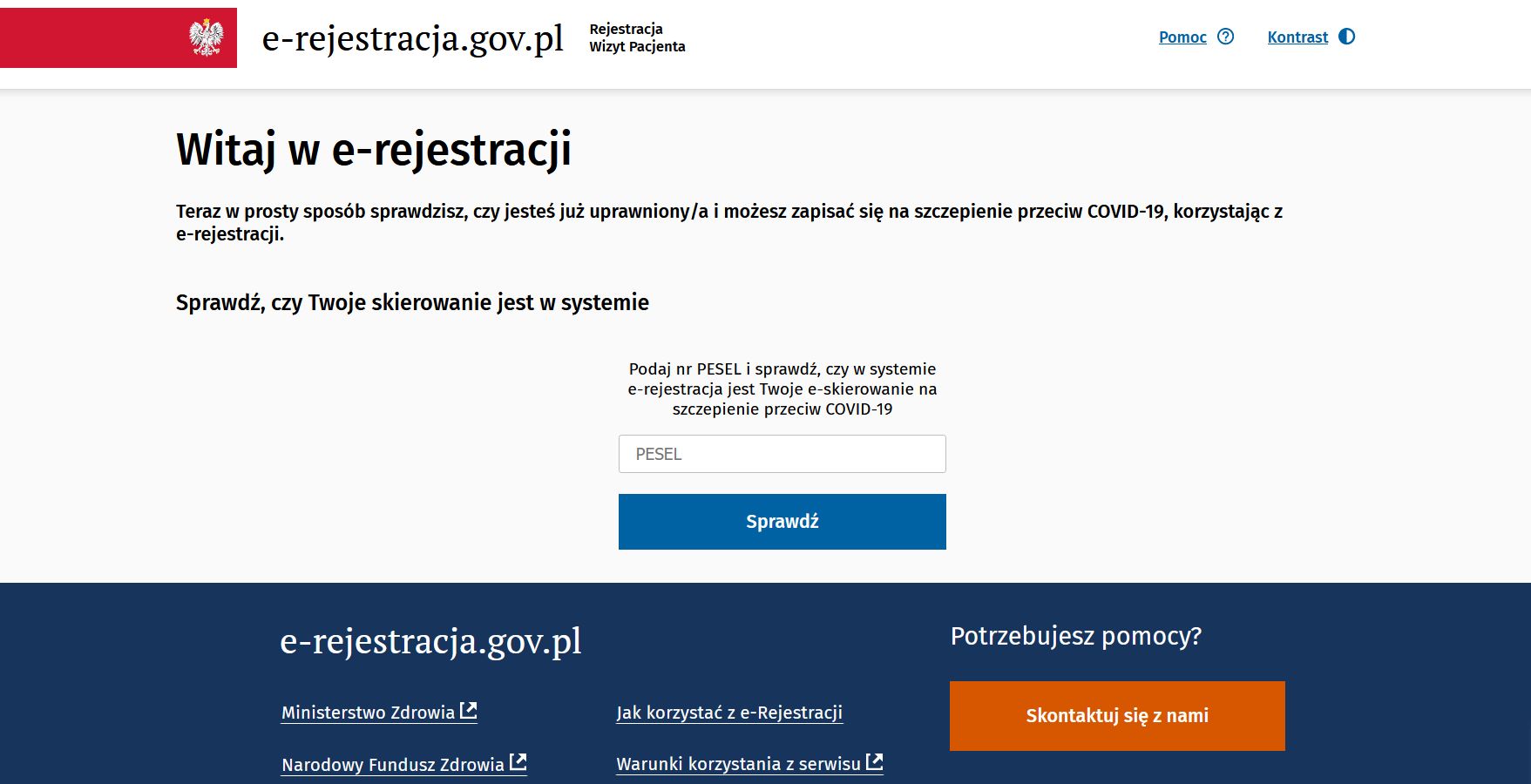Open the Pomoc link in header
1531x784 pixels.
coord(1182,37)
